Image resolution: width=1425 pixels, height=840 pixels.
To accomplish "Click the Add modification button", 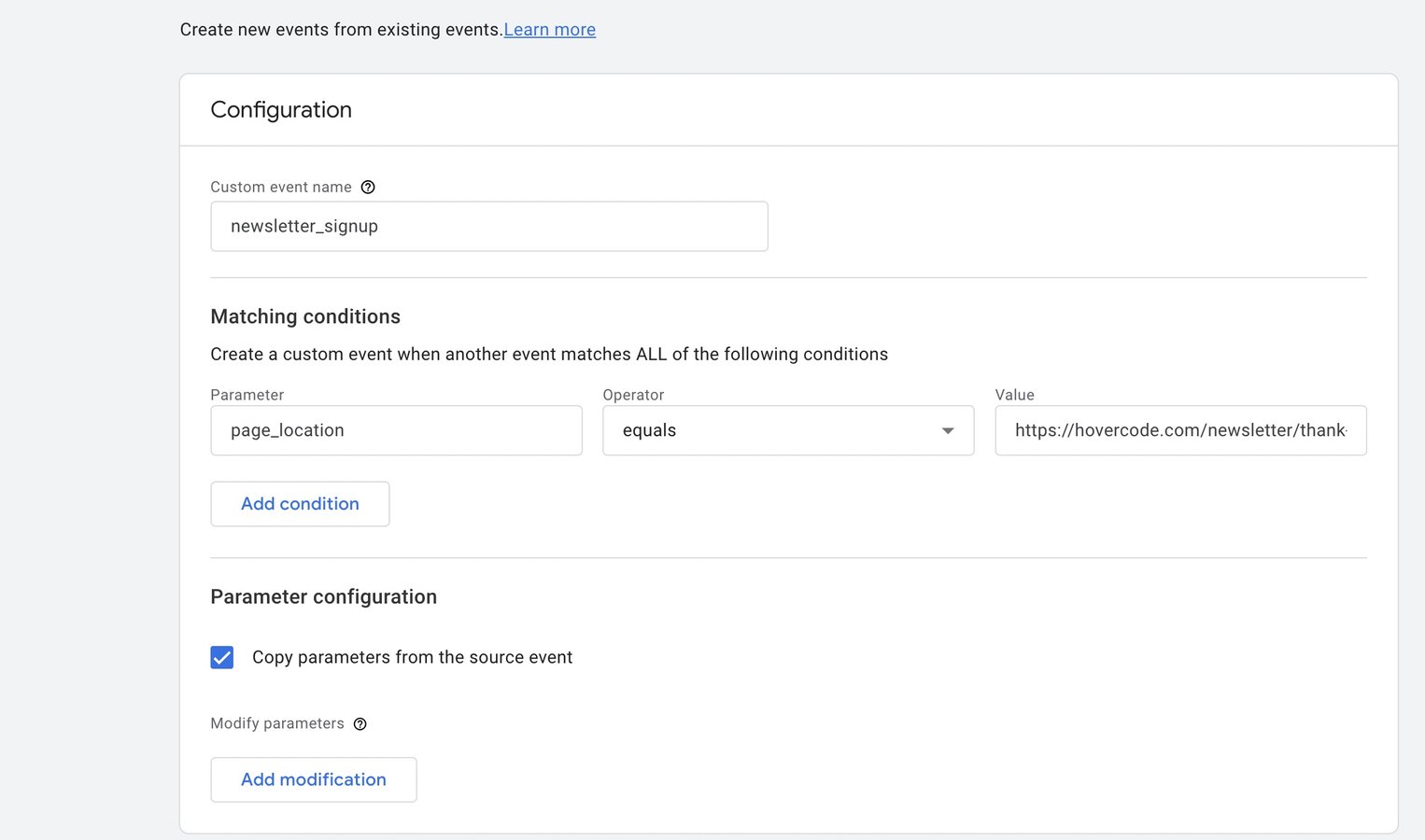I will 313,779.
